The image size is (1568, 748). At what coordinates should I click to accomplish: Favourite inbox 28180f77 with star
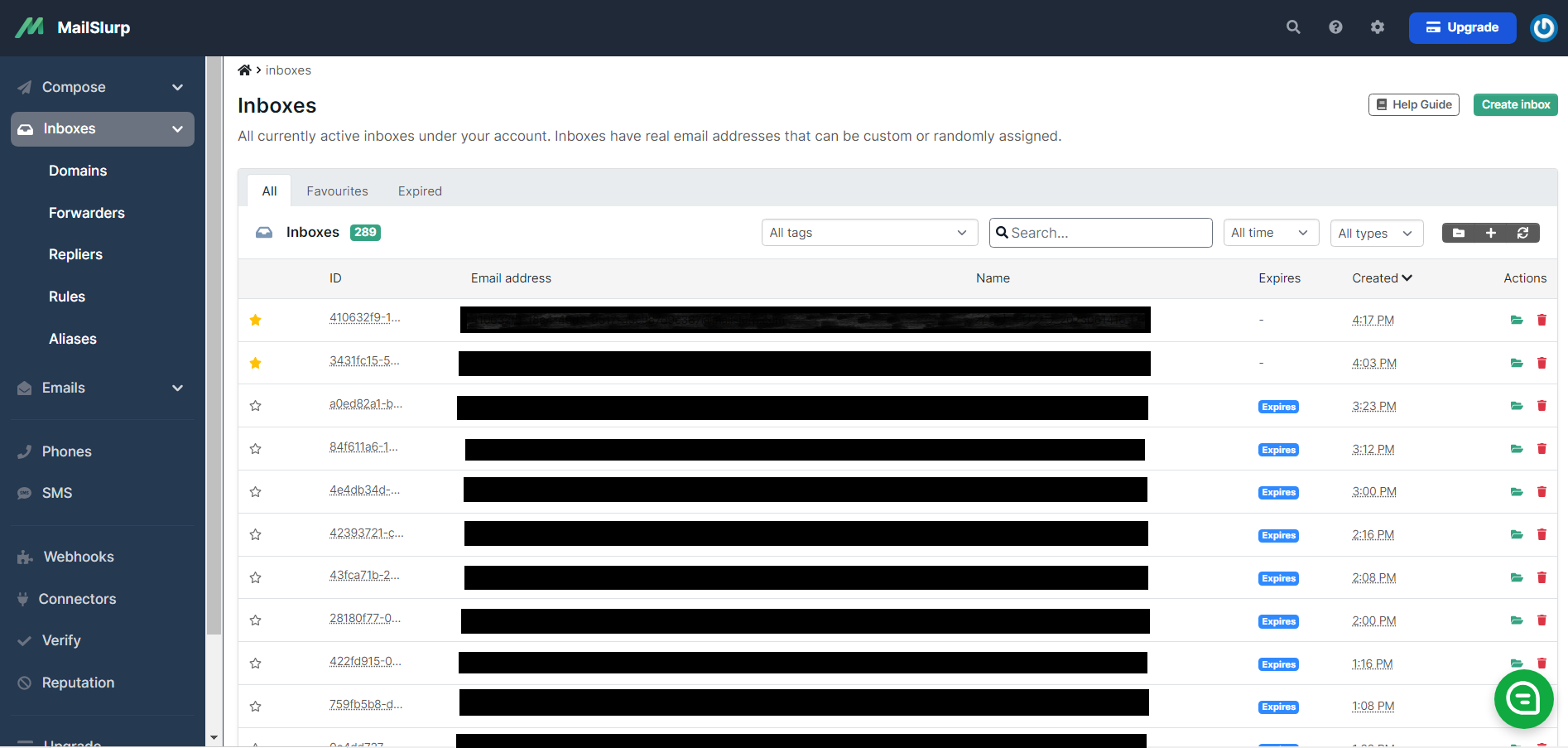[256, 620]
